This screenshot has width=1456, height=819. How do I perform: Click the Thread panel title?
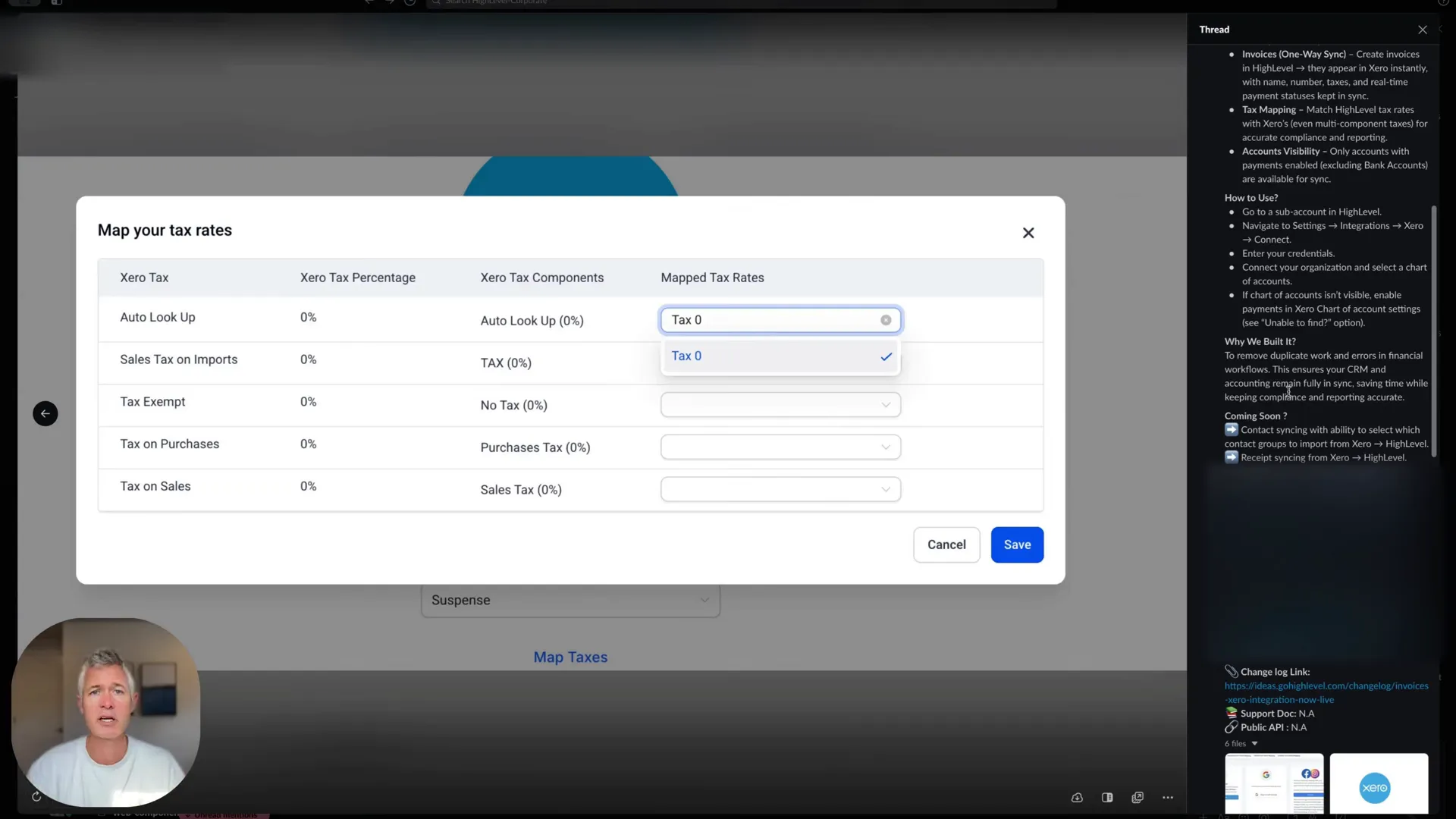tap(1214, 30)
